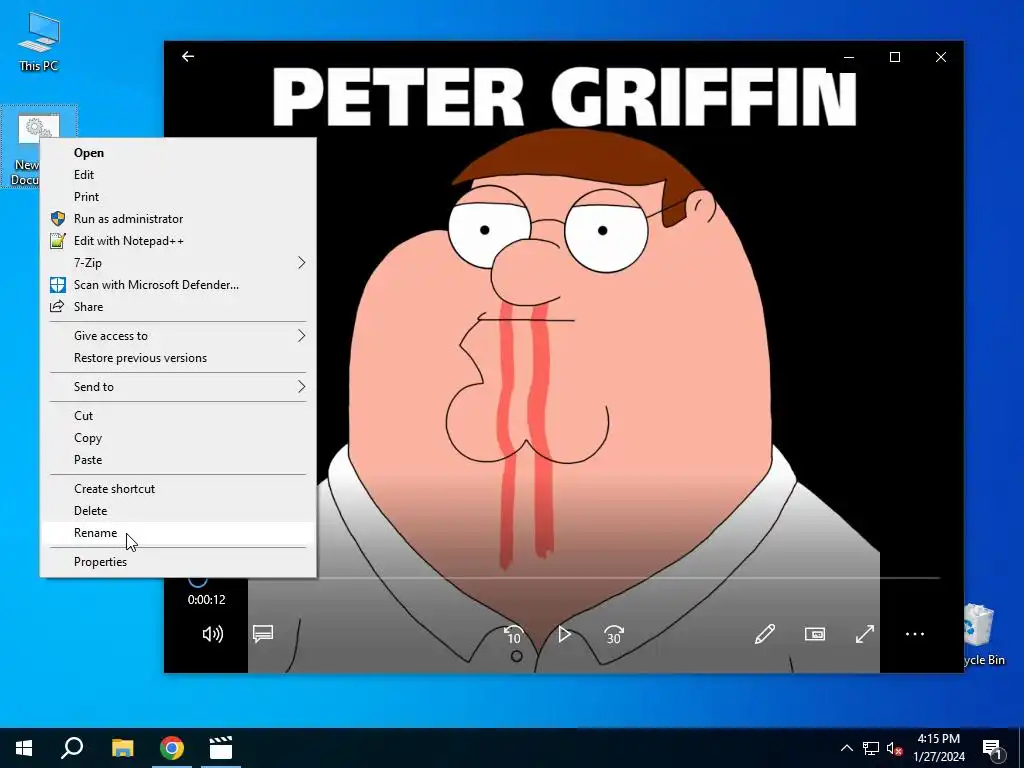1024x768 pixels.
Task: Open the Windows Start menu
Action: pyautogui.click(x=24, y=748)
